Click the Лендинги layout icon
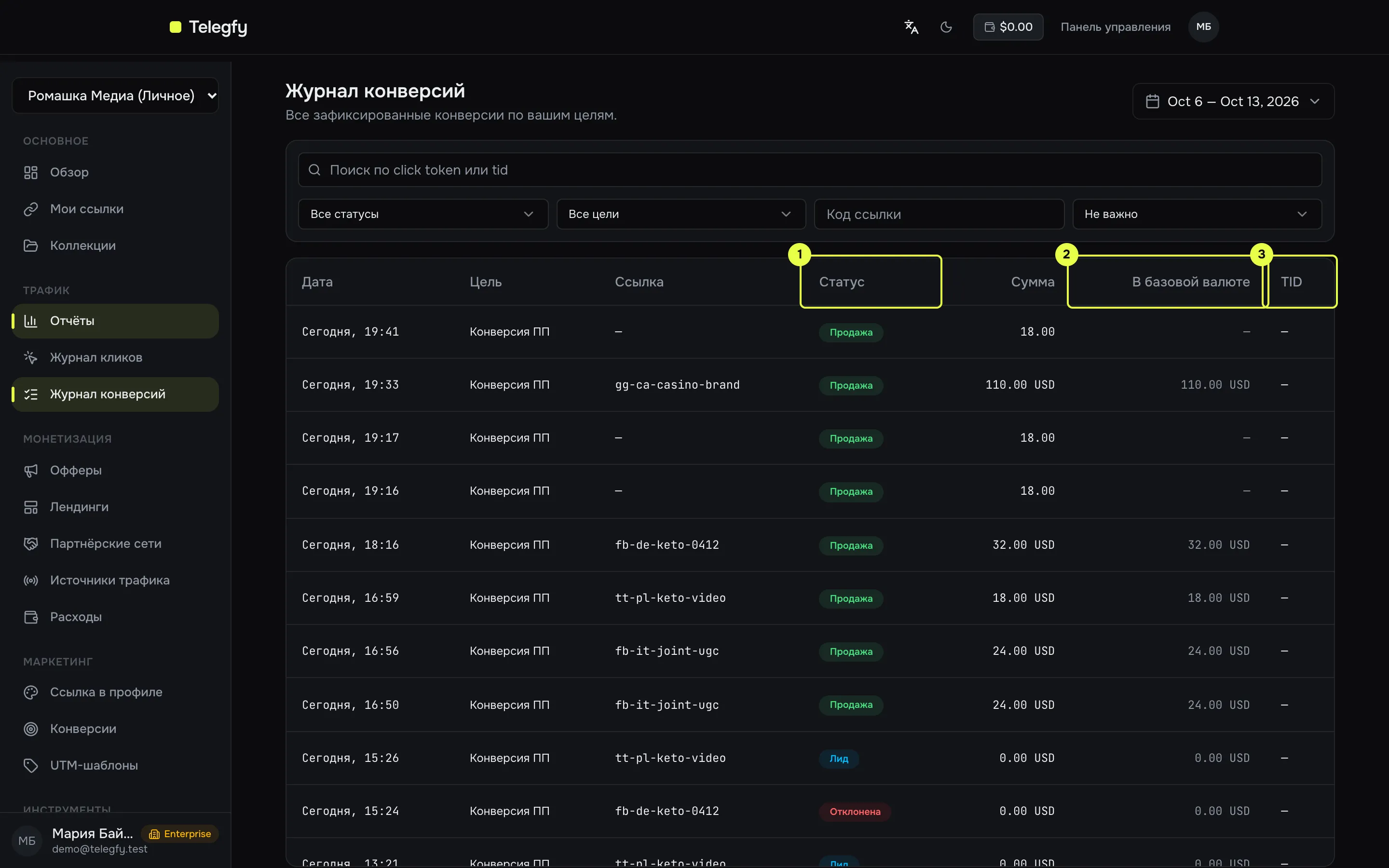1389x868 pixels. (x=31, y=507)
